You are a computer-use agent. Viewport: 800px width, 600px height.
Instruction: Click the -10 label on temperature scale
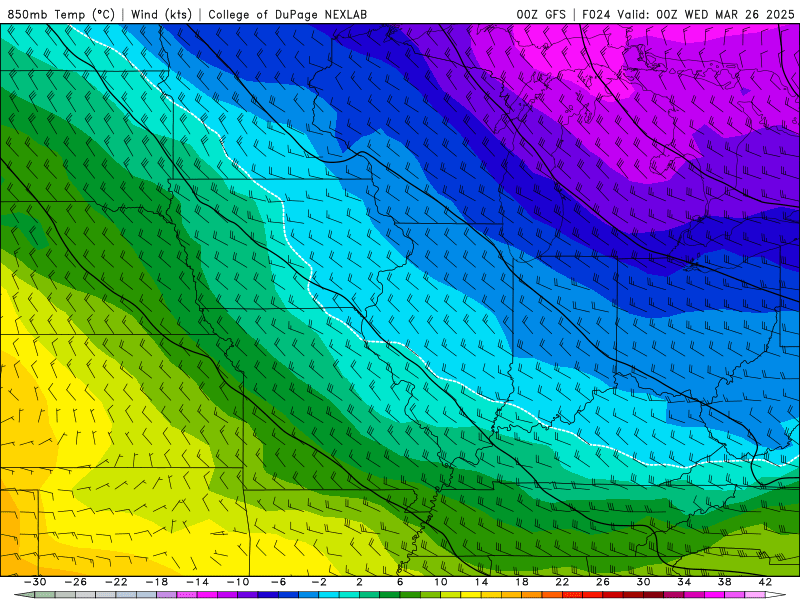click(238, 582)
